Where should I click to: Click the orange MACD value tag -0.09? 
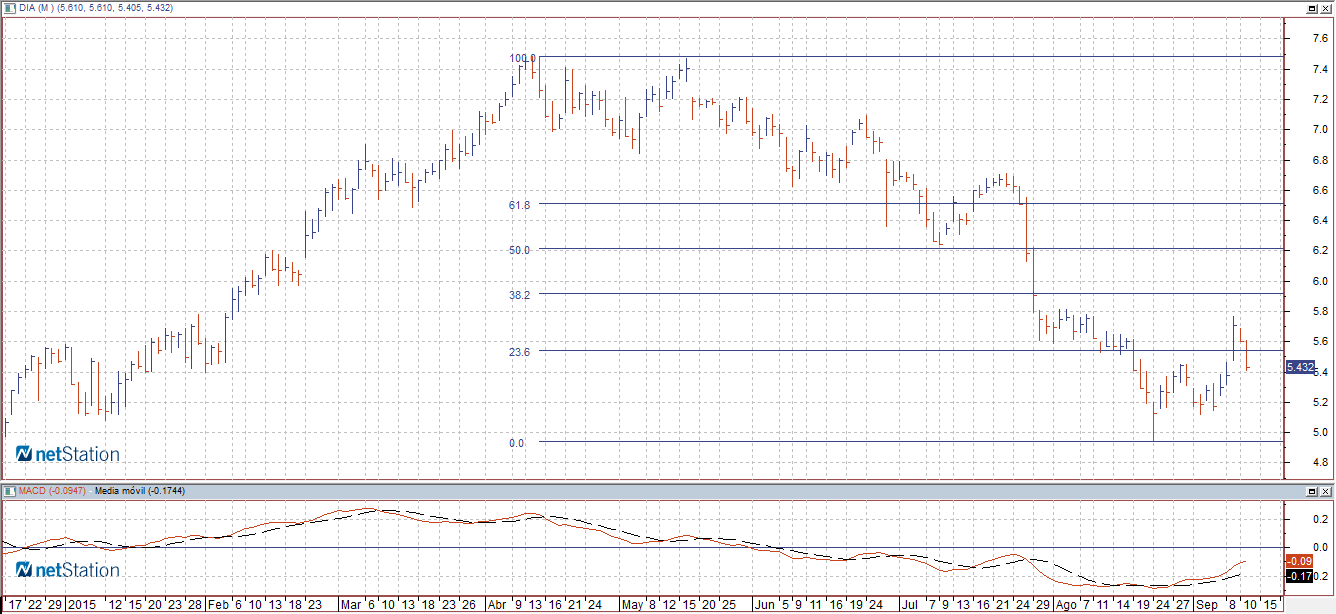[x=1298, y=561]
